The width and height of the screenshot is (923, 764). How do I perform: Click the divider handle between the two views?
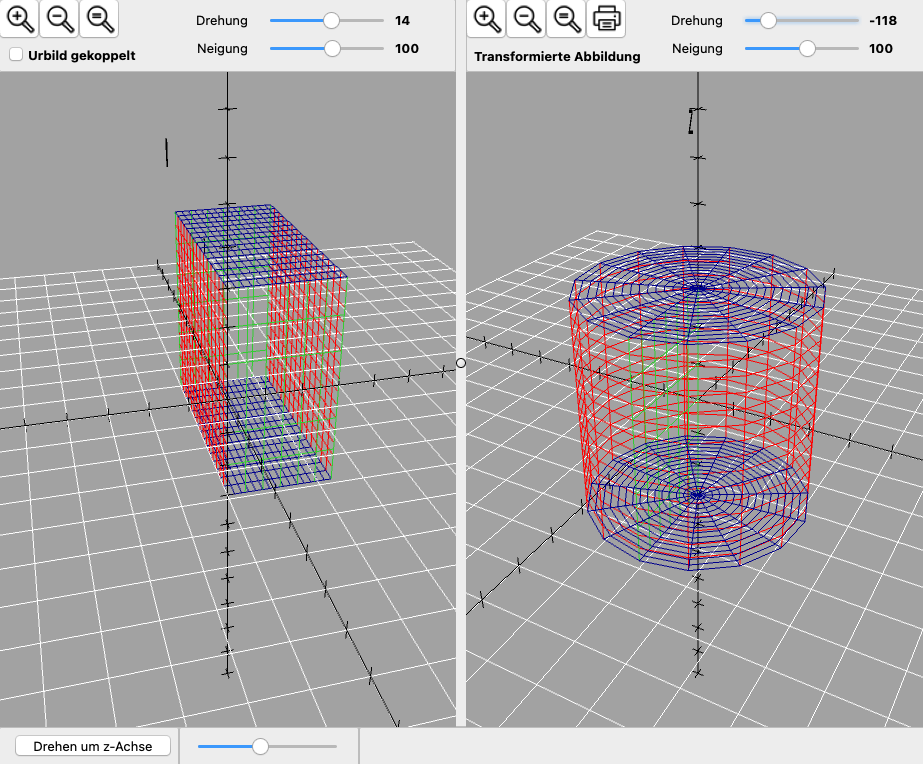point(461,363)
